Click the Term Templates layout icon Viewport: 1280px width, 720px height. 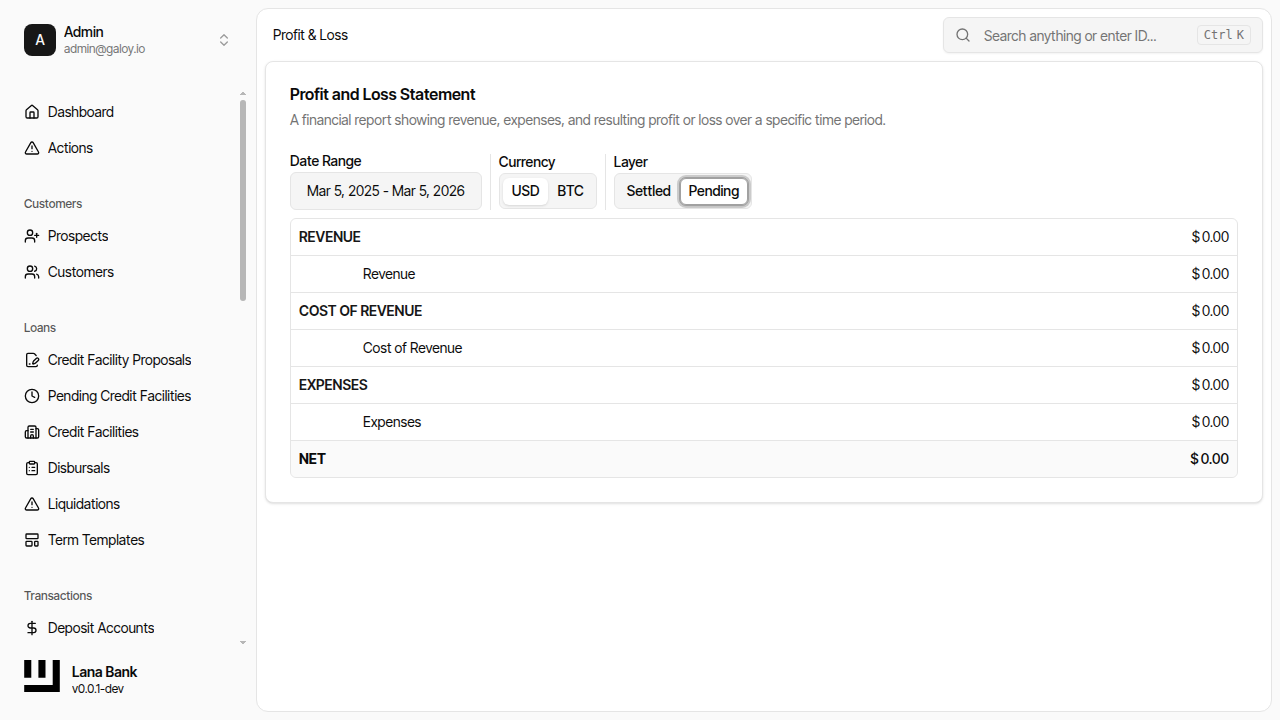(32, 540)
